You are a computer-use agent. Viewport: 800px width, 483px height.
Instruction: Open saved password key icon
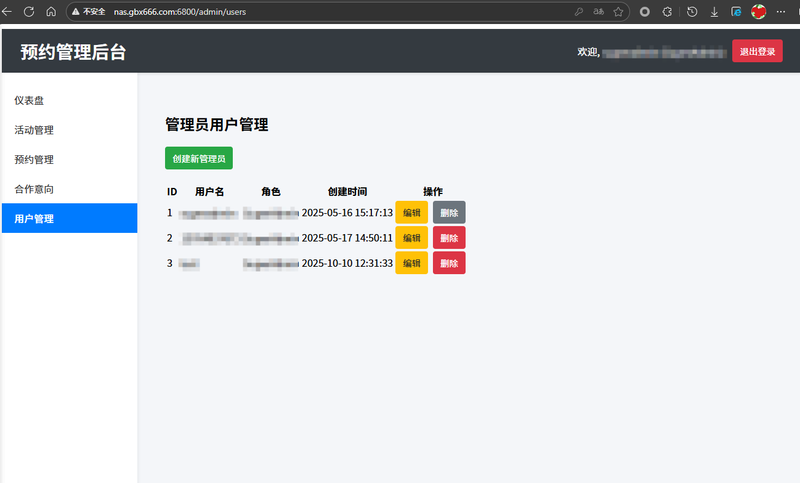coord(579,11)
